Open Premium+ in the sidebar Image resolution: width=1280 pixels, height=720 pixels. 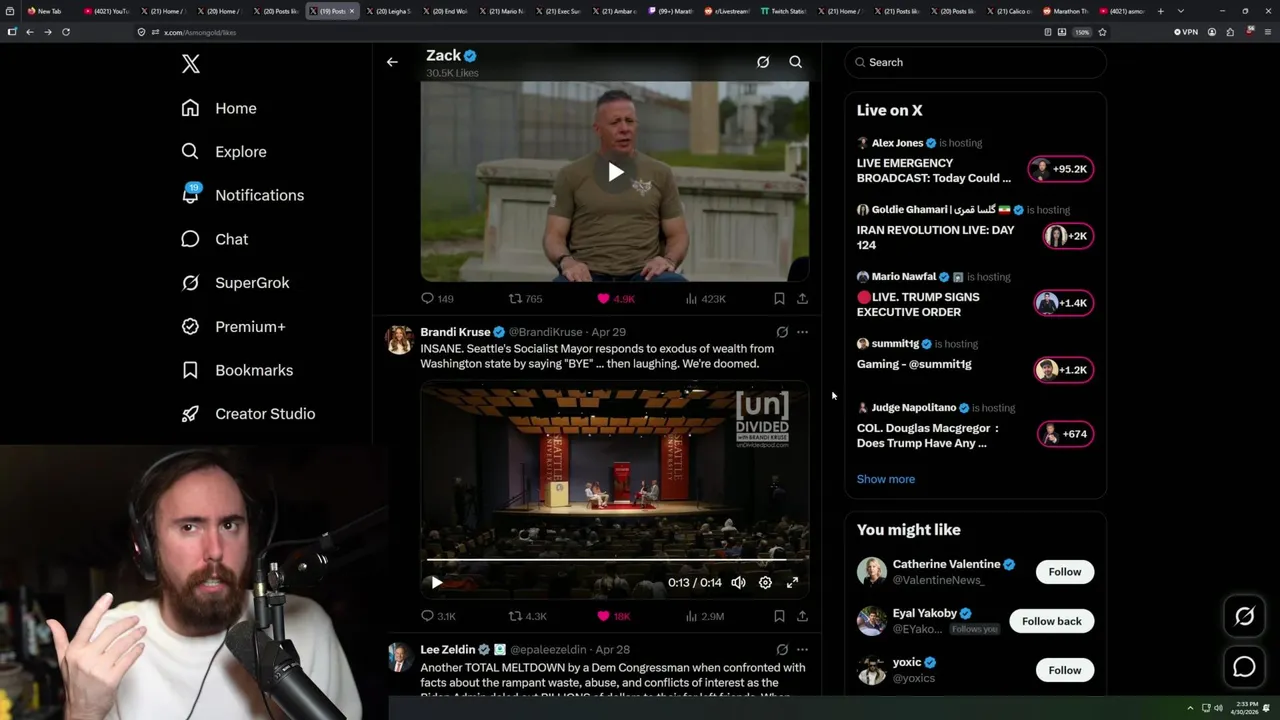click(x=233, y=327)
